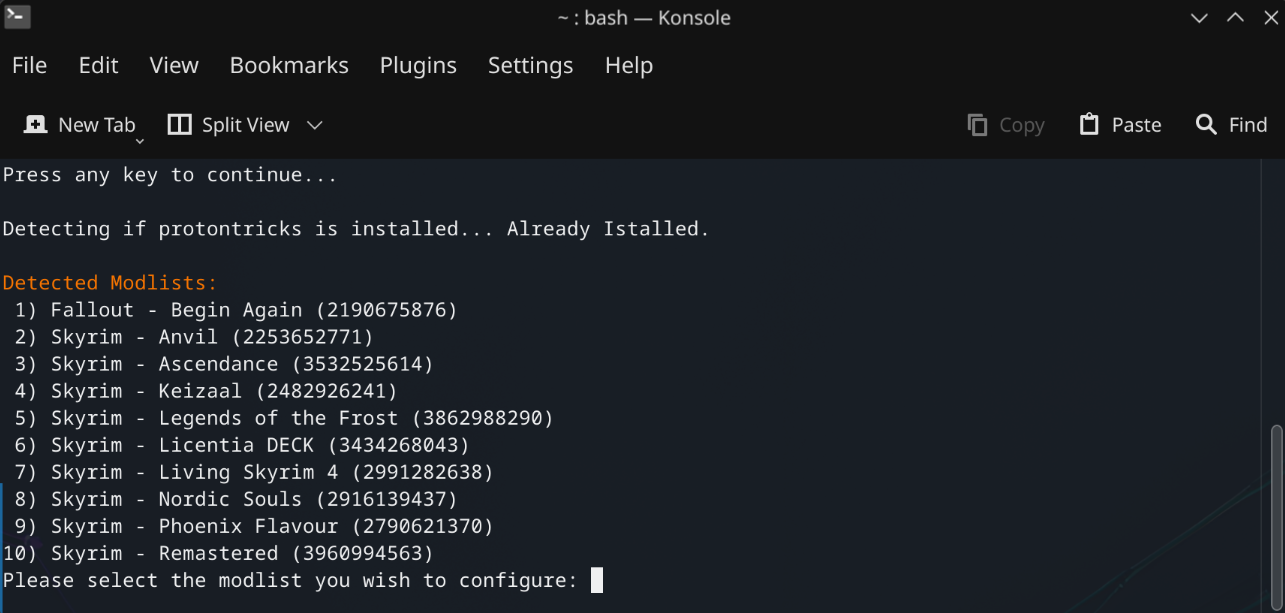The image size is (1285, 613).
Task: Maximize the Konsole window
Action: point(1235,17)
